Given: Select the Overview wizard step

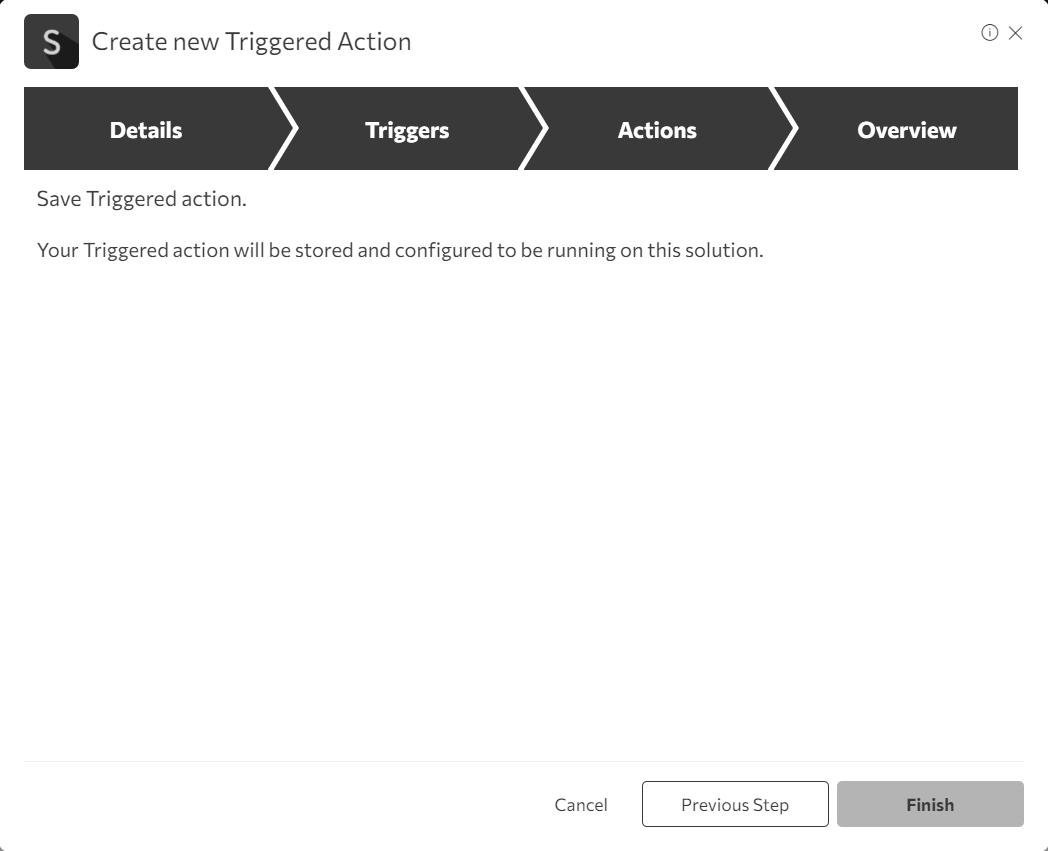Looking at the screenshot, I should coord(906,130).
